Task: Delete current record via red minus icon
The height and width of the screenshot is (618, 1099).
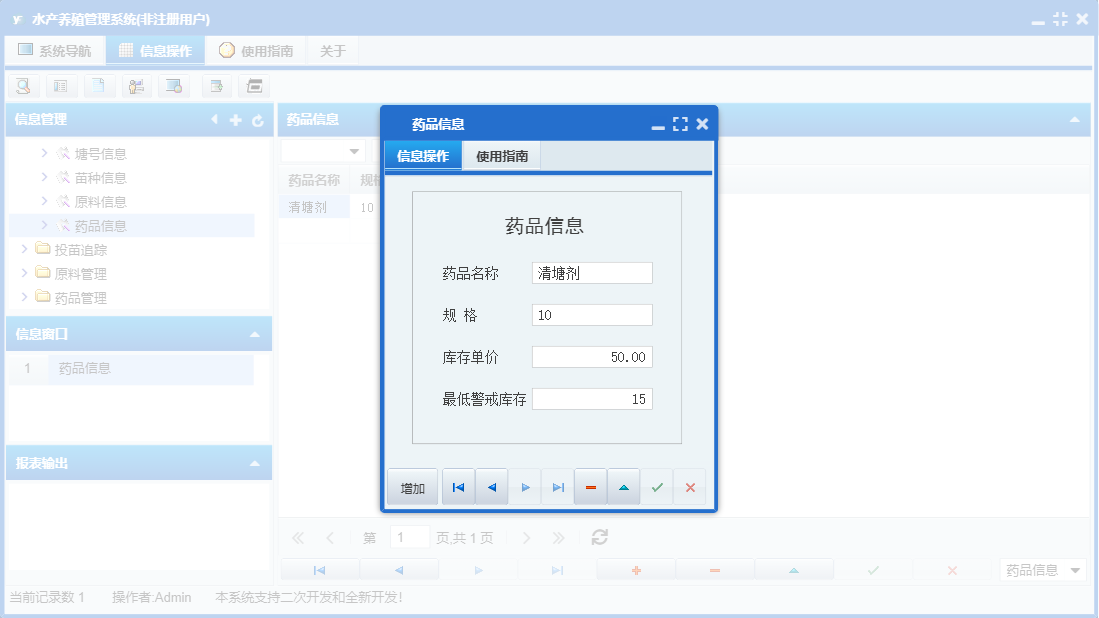Action: point(590,486)
